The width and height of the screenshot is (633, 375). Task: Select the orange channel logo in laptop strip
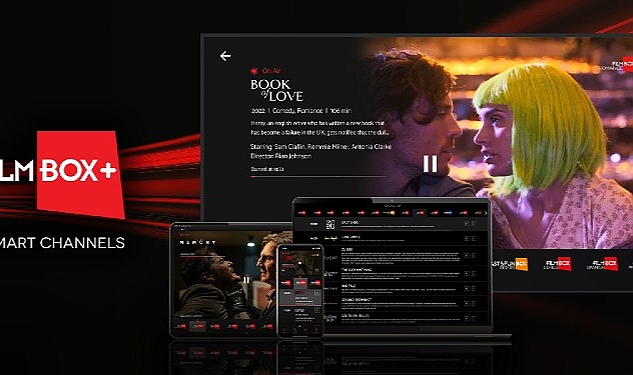(389, 212)
